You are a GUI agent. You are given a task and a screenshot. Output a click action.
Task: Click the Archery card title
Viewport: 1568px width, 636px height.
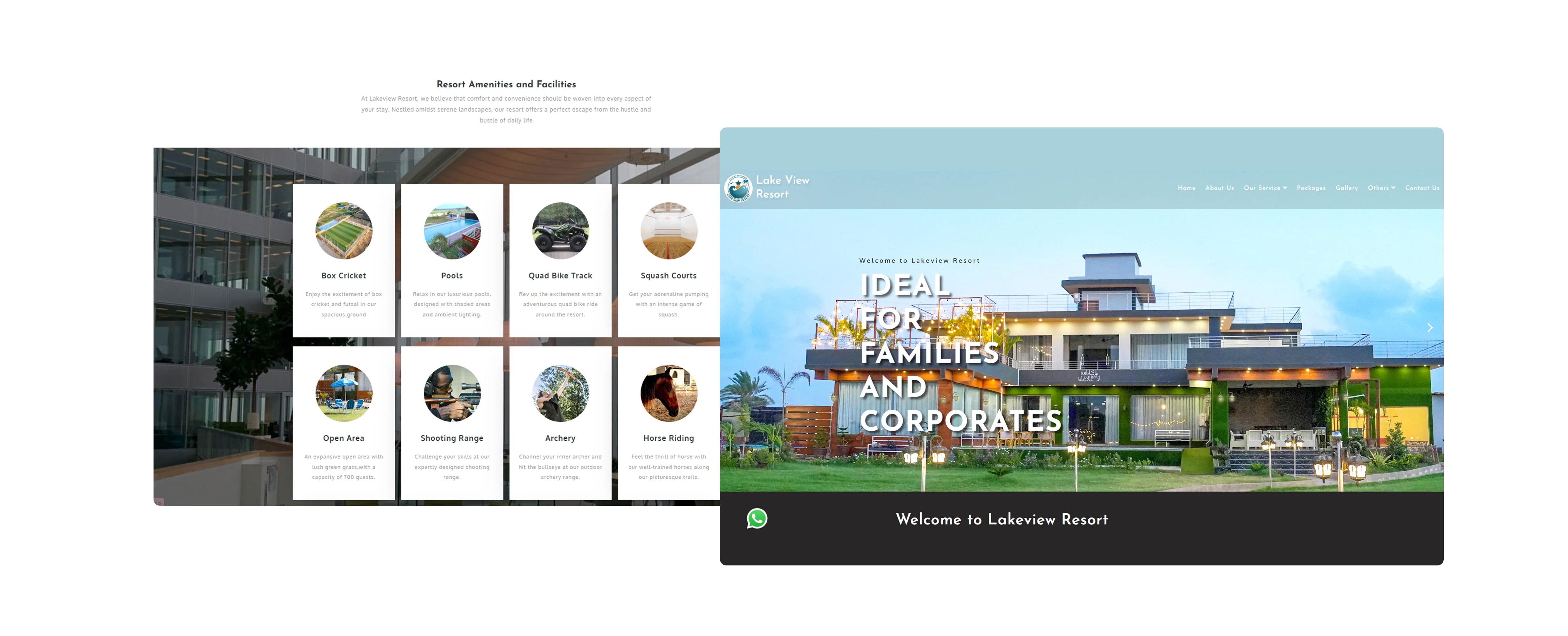[x=560, y=438]
